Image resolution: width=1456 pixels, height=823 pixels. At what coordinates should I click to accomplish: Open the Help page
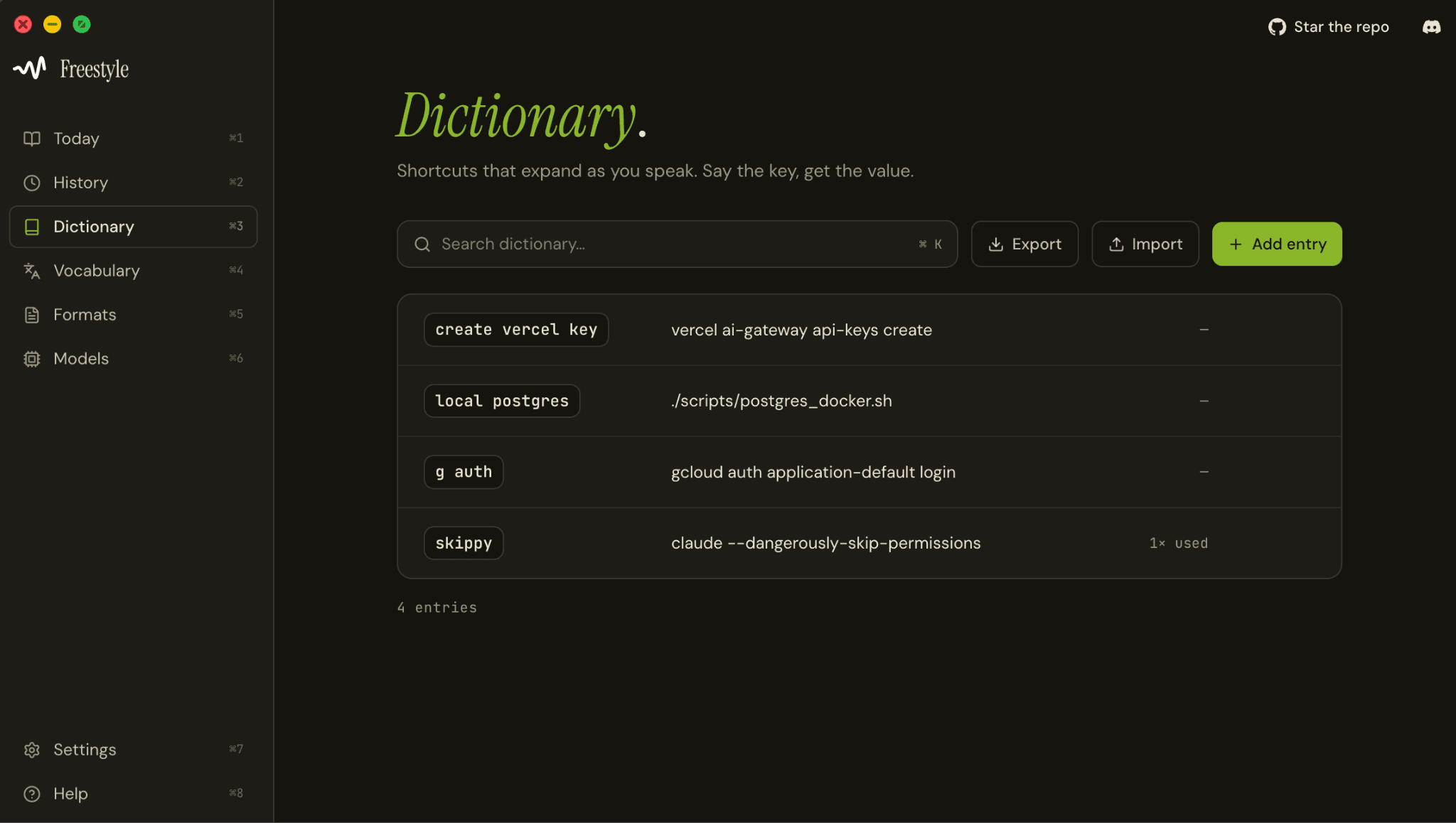tap(133, 794)
